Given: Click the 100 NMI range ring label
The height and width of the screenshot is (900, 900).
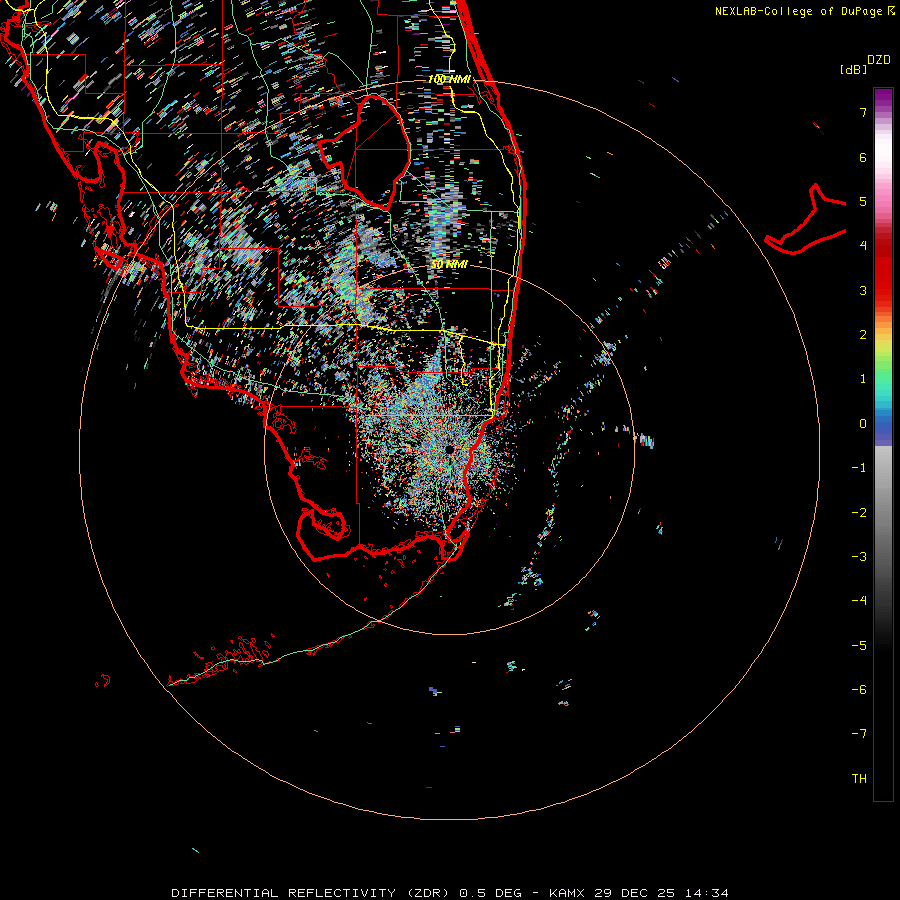Looking at the screenshot, I should click(448, 79).
